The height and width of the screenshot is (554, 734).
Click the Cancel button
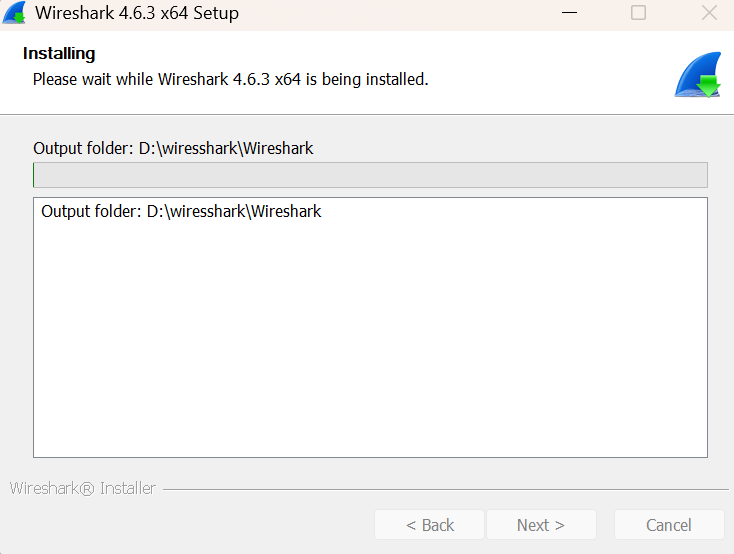pos(669,525)
